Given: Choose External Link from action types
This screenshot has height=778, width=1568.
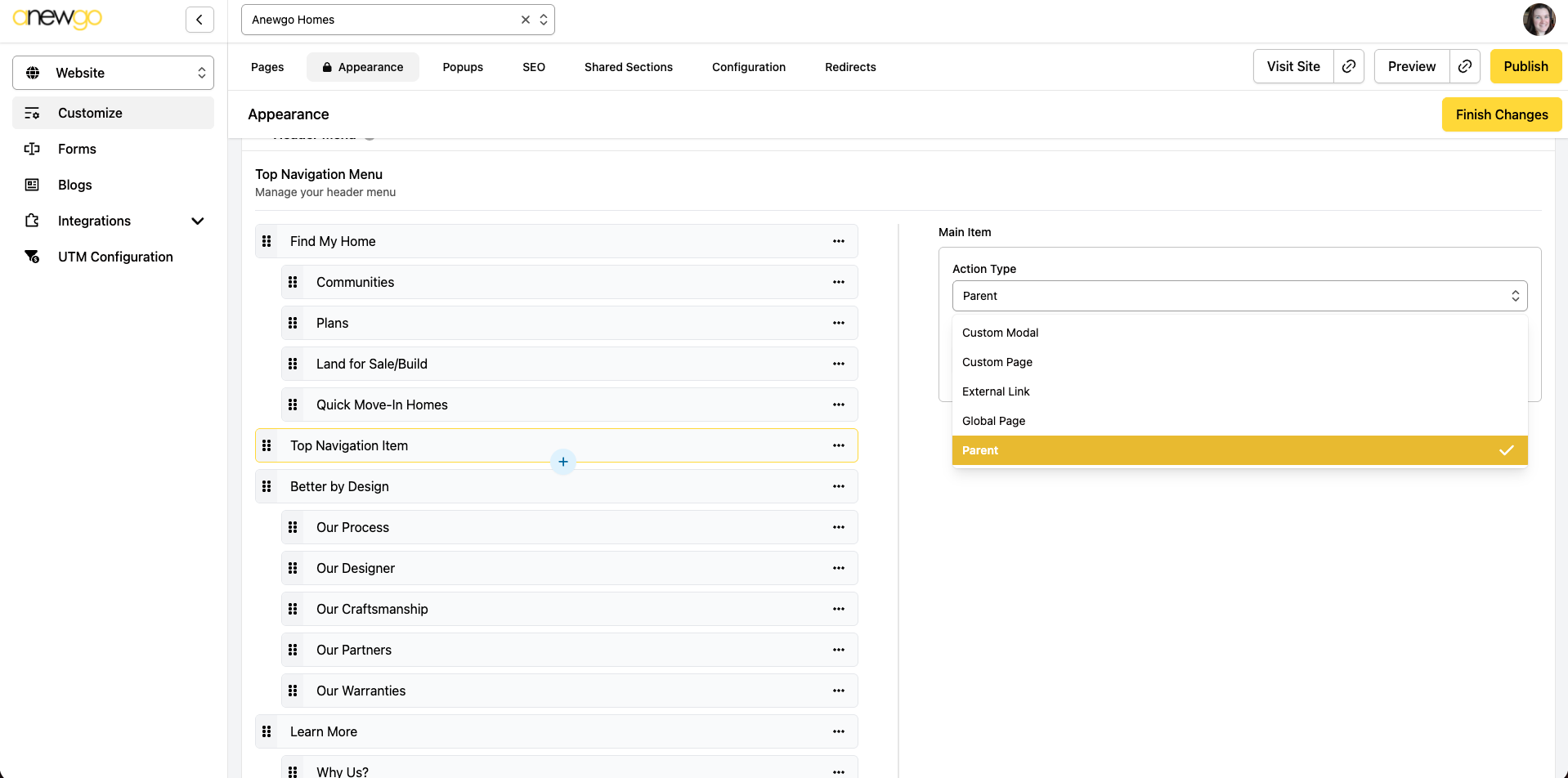Looking at the screenshot, I should (x=996, y=391).
